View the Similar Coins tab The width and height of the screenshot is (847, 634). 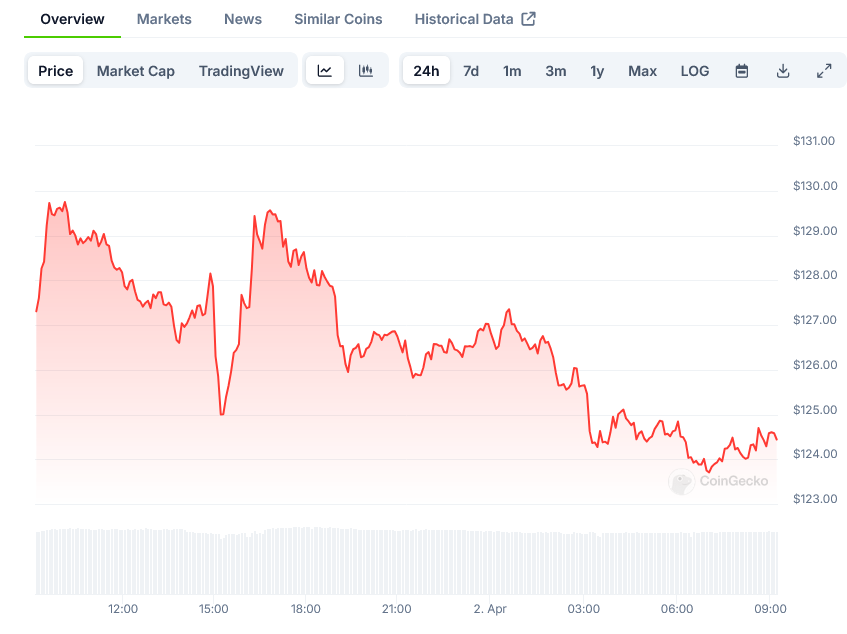pyautogui.click(x=337, y=18)
